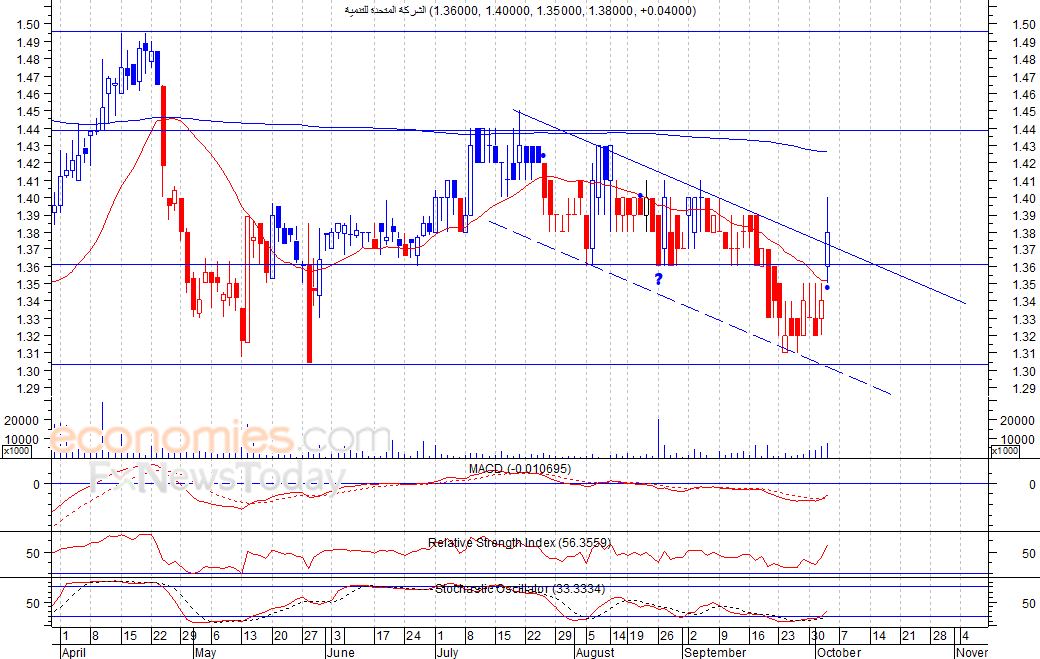Click date label 13 on time axis
The image size is (1040, 659).
click(x=249, y=636)
